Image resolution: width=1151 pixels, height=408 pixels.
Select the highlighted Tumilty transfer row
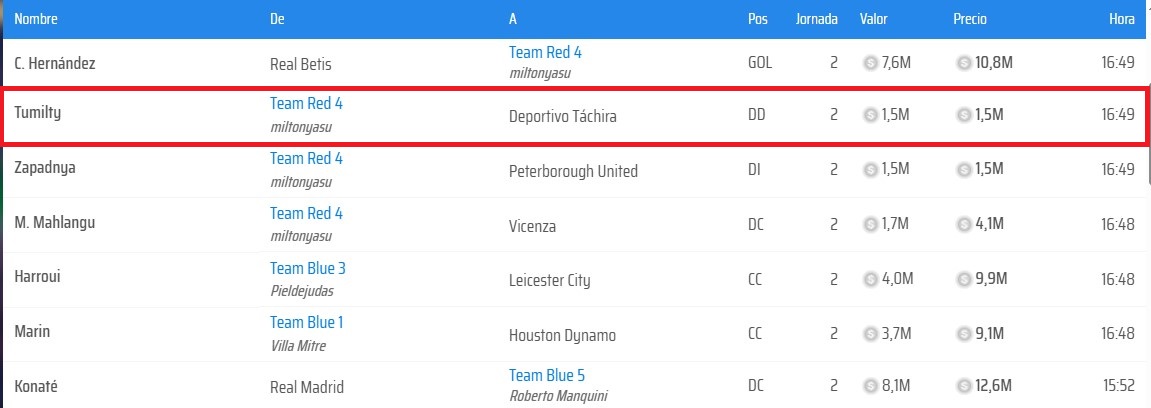point(574,115)
